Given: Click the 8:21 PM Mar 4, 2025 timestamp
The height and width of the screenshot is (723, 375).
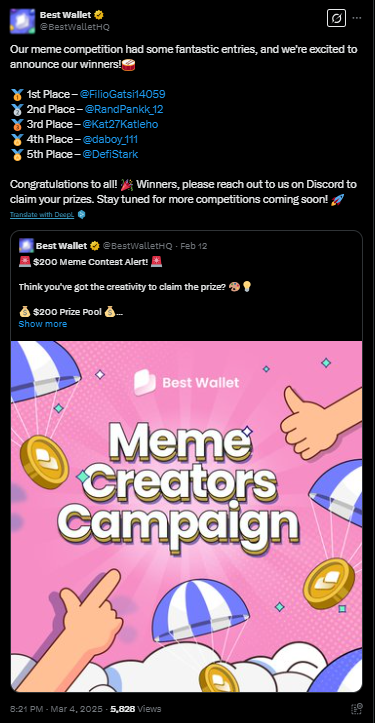Looking at the screenshot, I should (x=56, y=709).
